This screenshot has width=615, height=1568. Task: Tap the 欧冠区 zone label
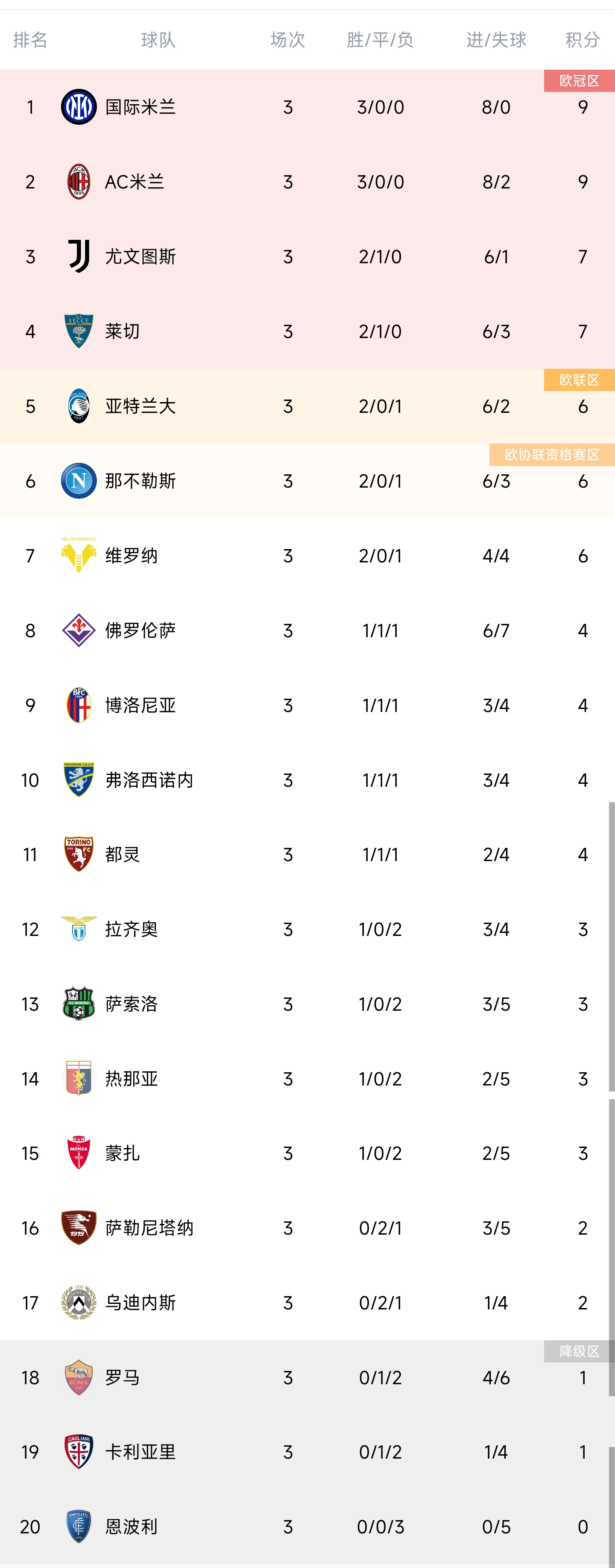click(x=579, y=81)
